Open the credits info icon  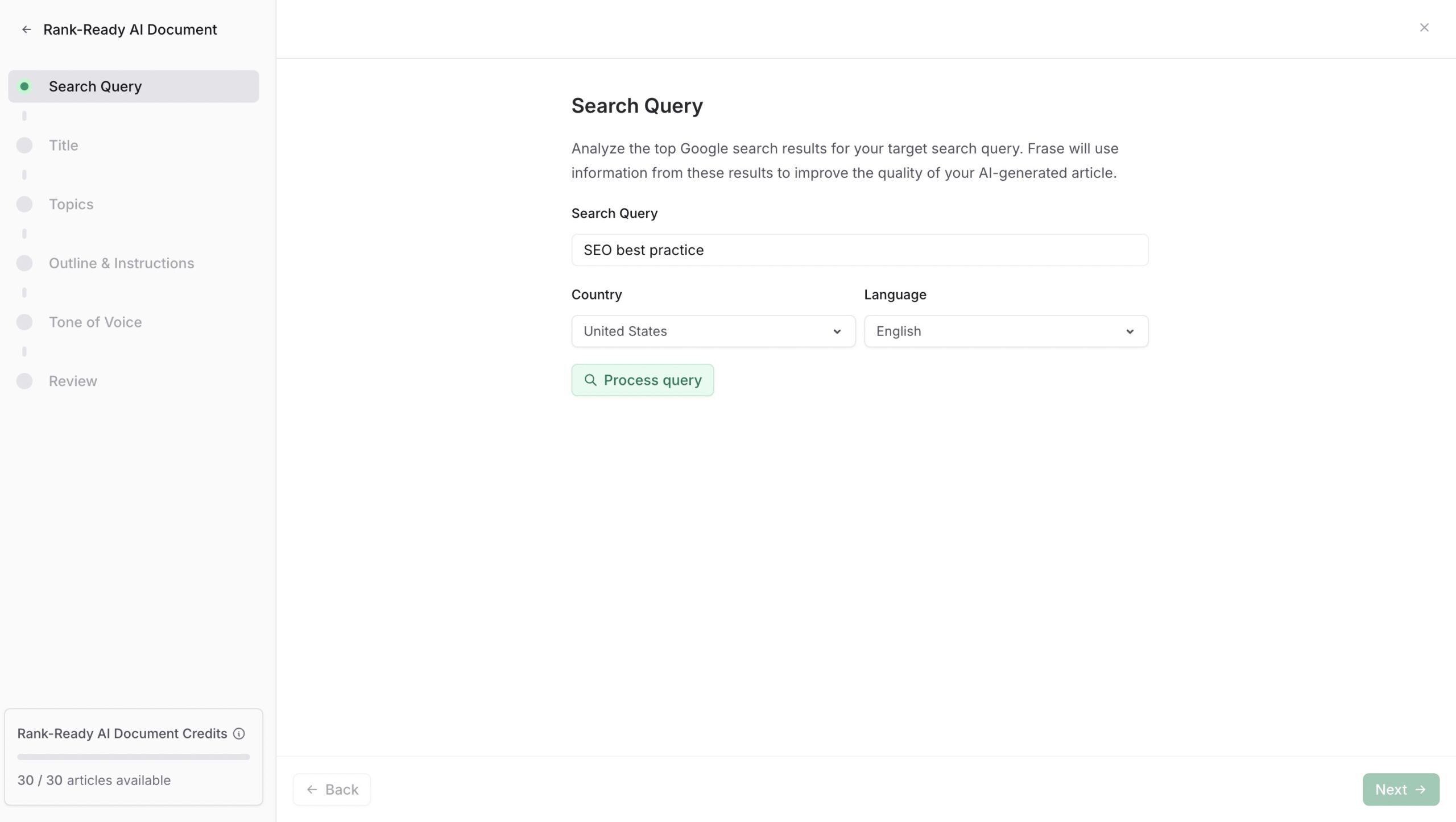pyautogui.click(x=239, y=734)
